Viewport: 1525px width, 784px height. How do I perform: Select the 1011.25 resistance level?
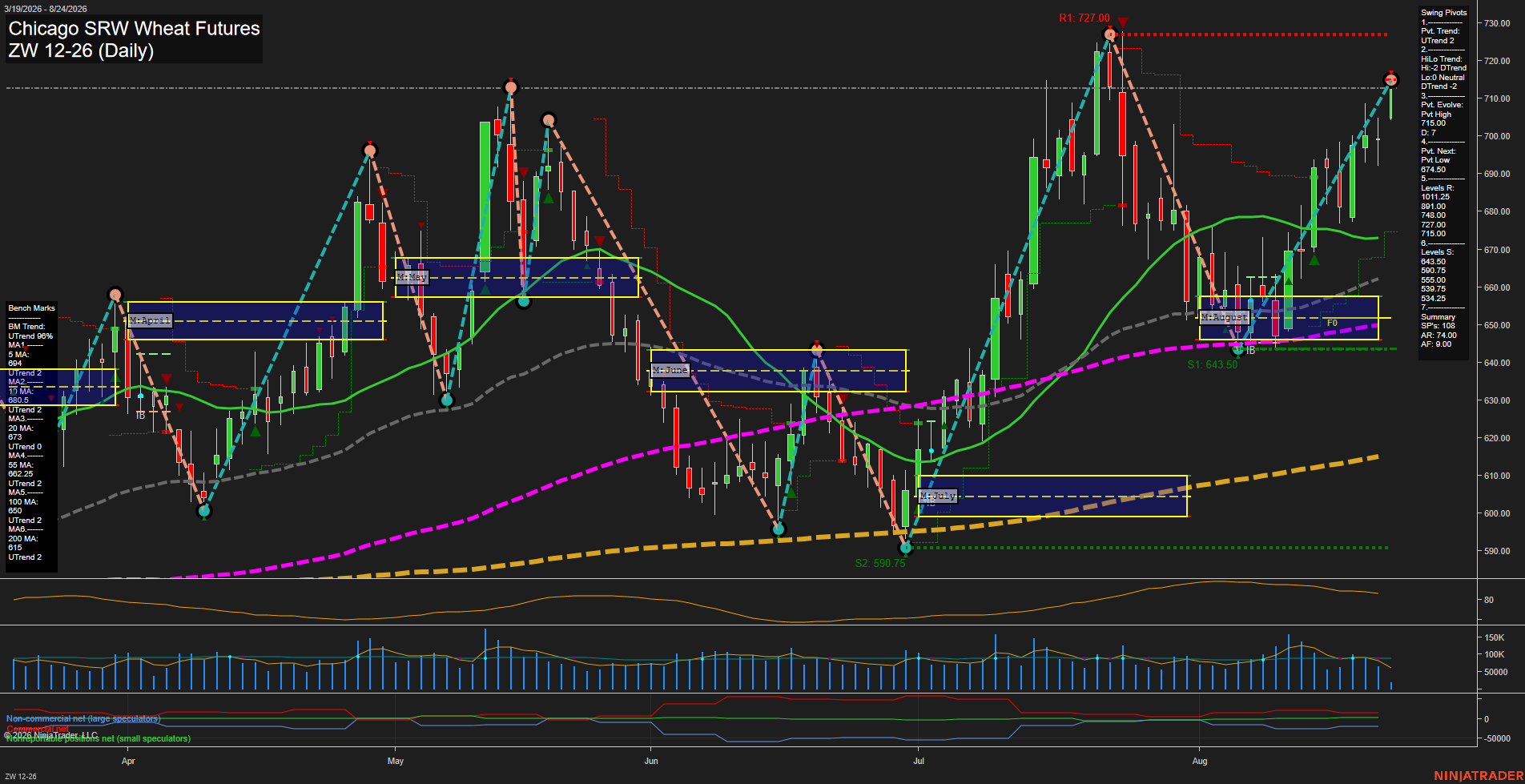click(1435, 197)
